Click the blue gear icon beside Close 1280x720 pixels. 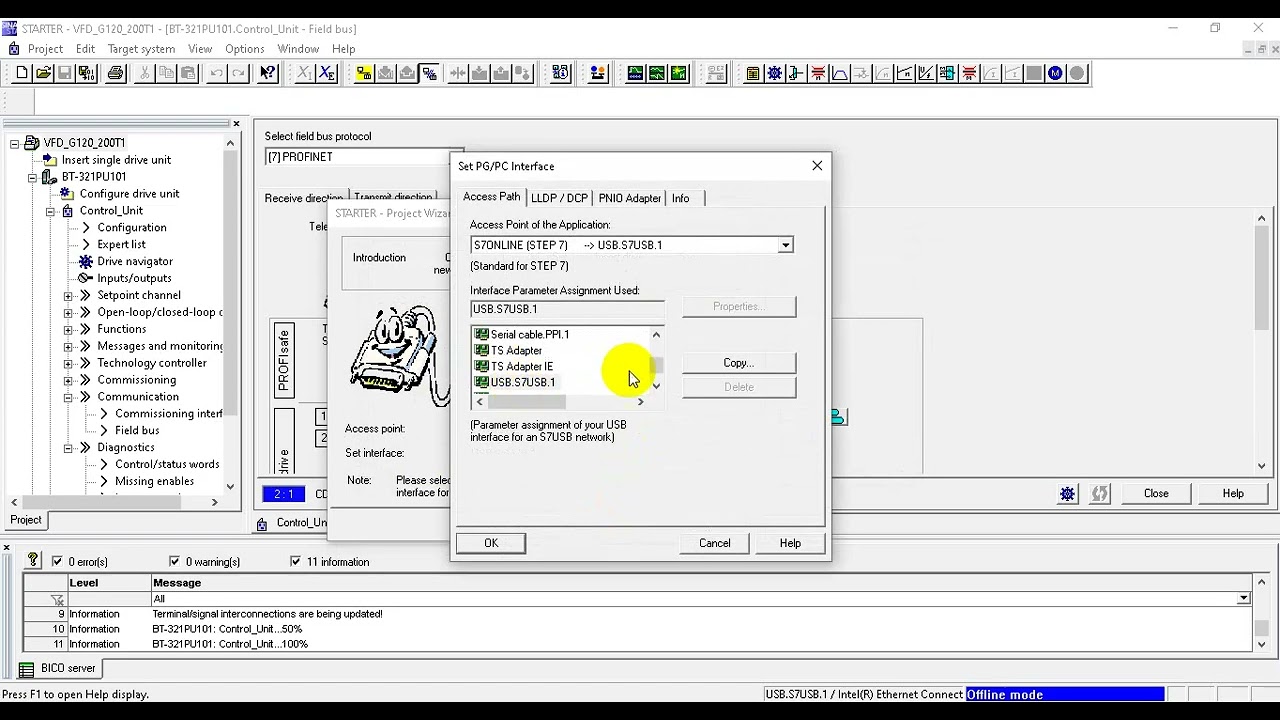pyautogui.click(x=1068, y=493)
